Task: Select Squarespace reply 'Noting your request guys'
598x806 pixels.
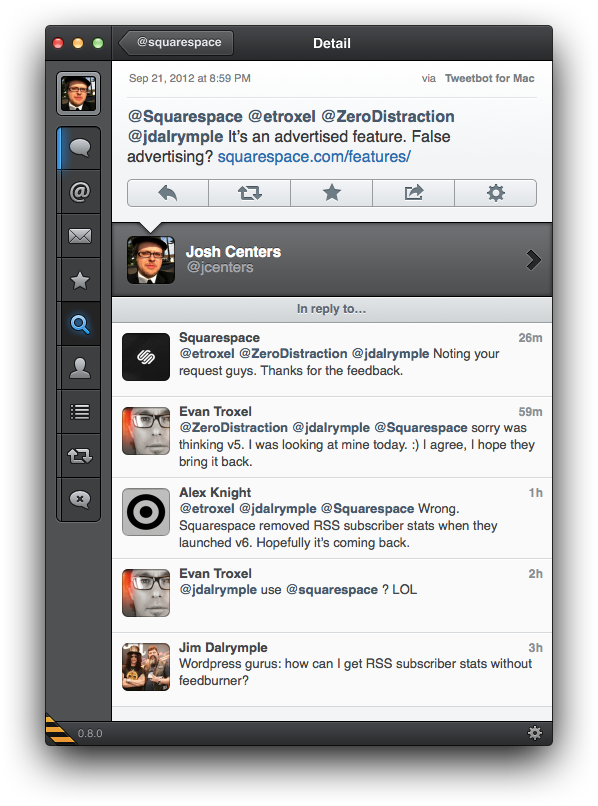Action: 332,360
